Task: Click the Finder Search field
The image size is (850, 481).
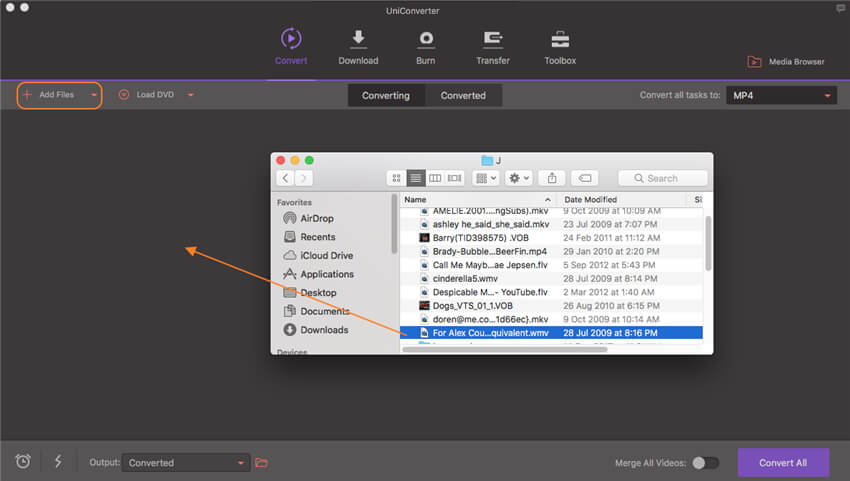Action: click(662, 178)
